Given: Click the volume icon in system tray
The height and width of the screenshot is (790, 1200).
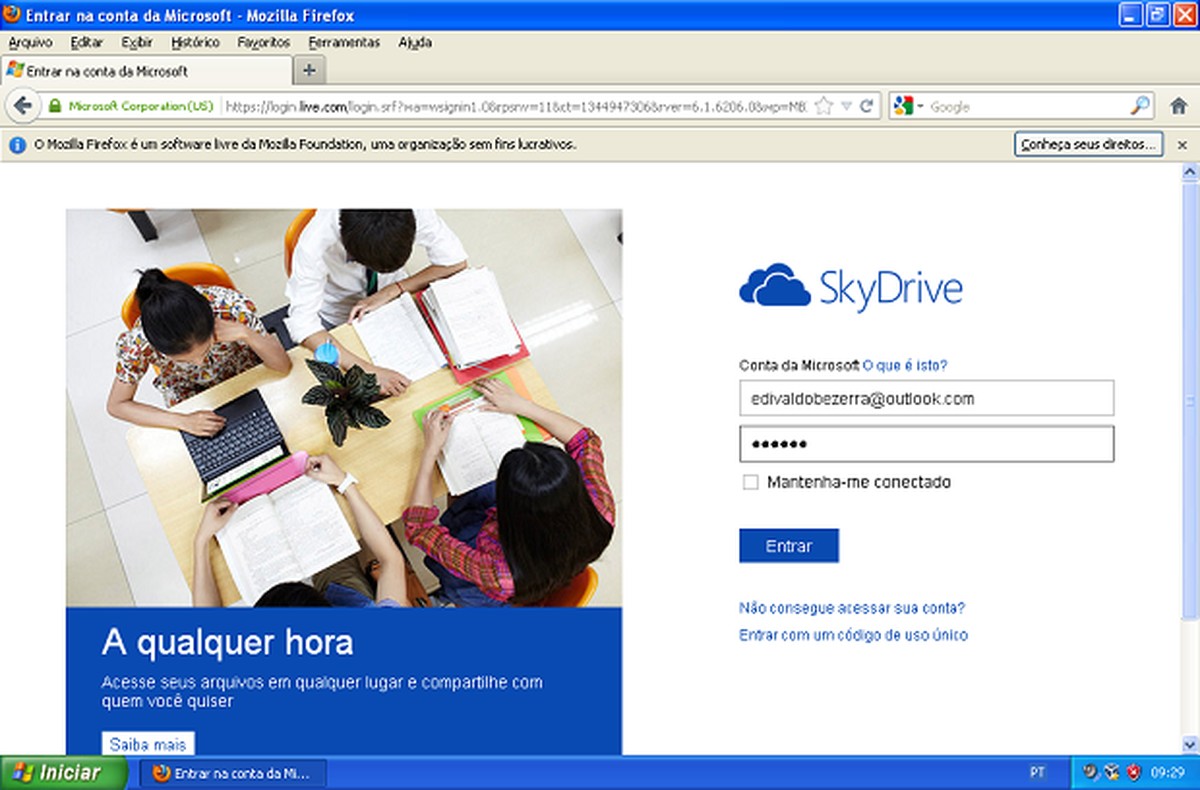Looking at the screenshot, I should [1089, 772].
